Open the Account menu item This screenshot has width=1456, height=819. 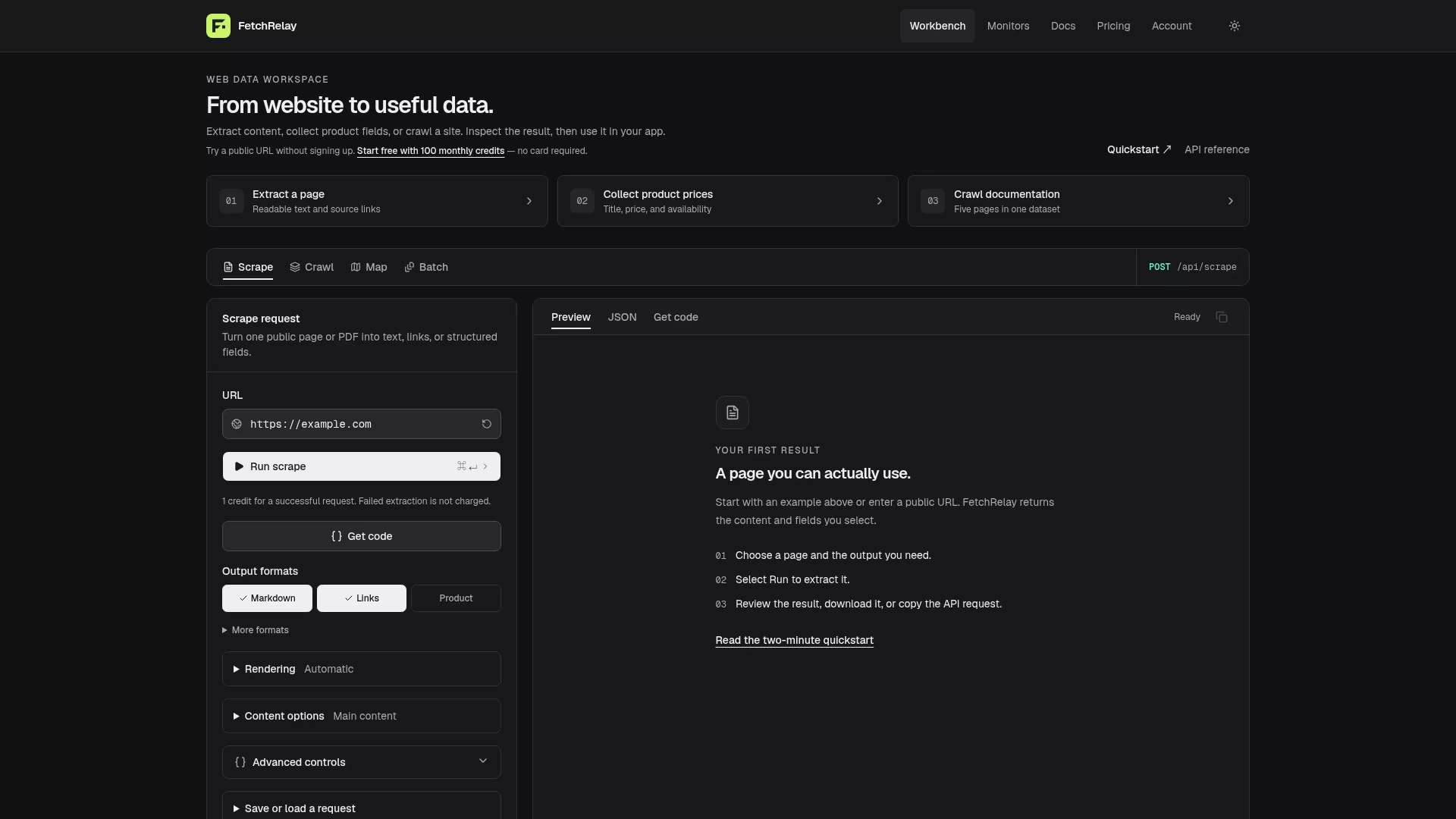pyautogui.click(x=1172, y=26)
